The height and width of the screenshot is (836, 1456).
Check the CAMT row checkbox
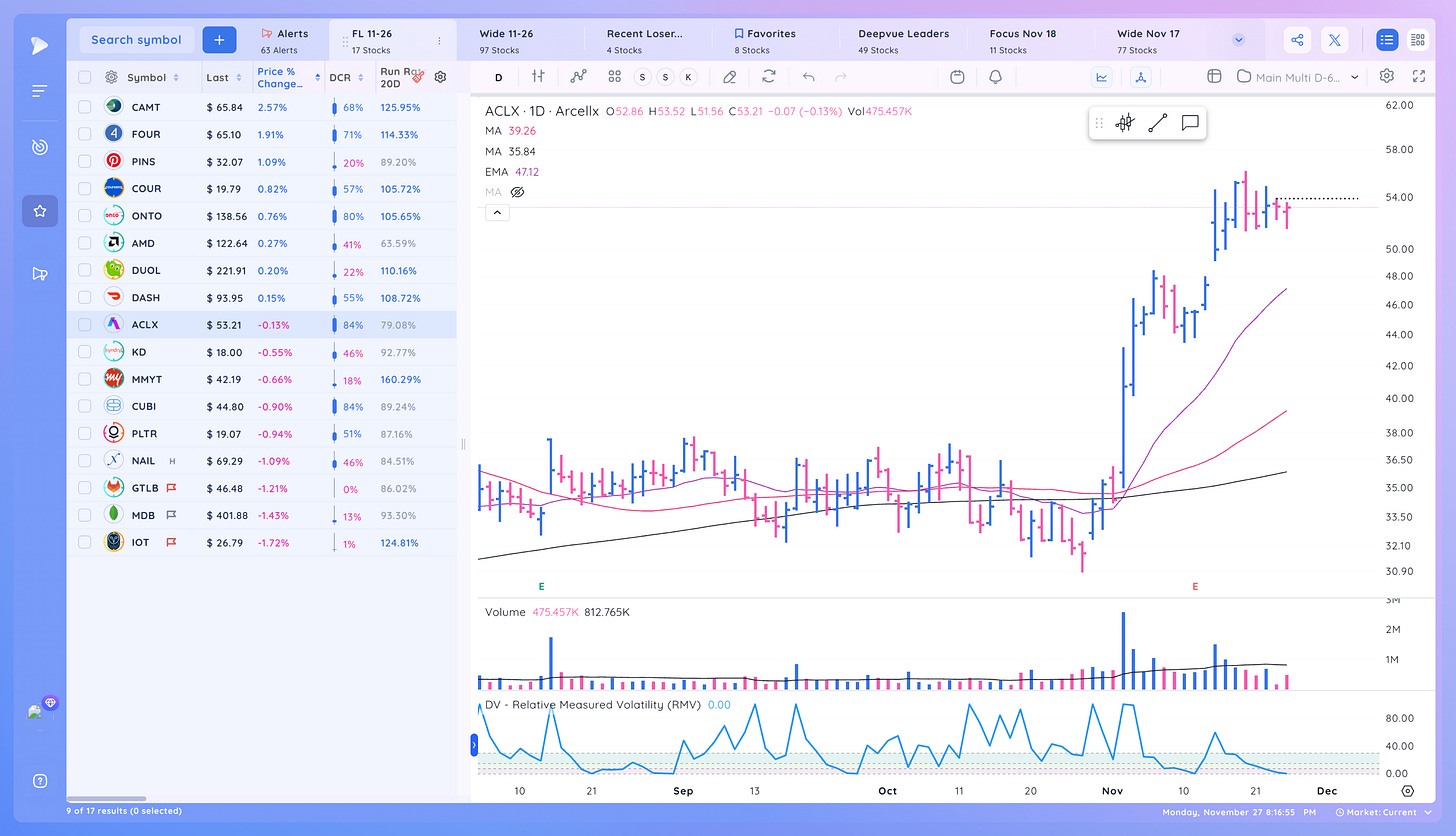click(85, 107)
